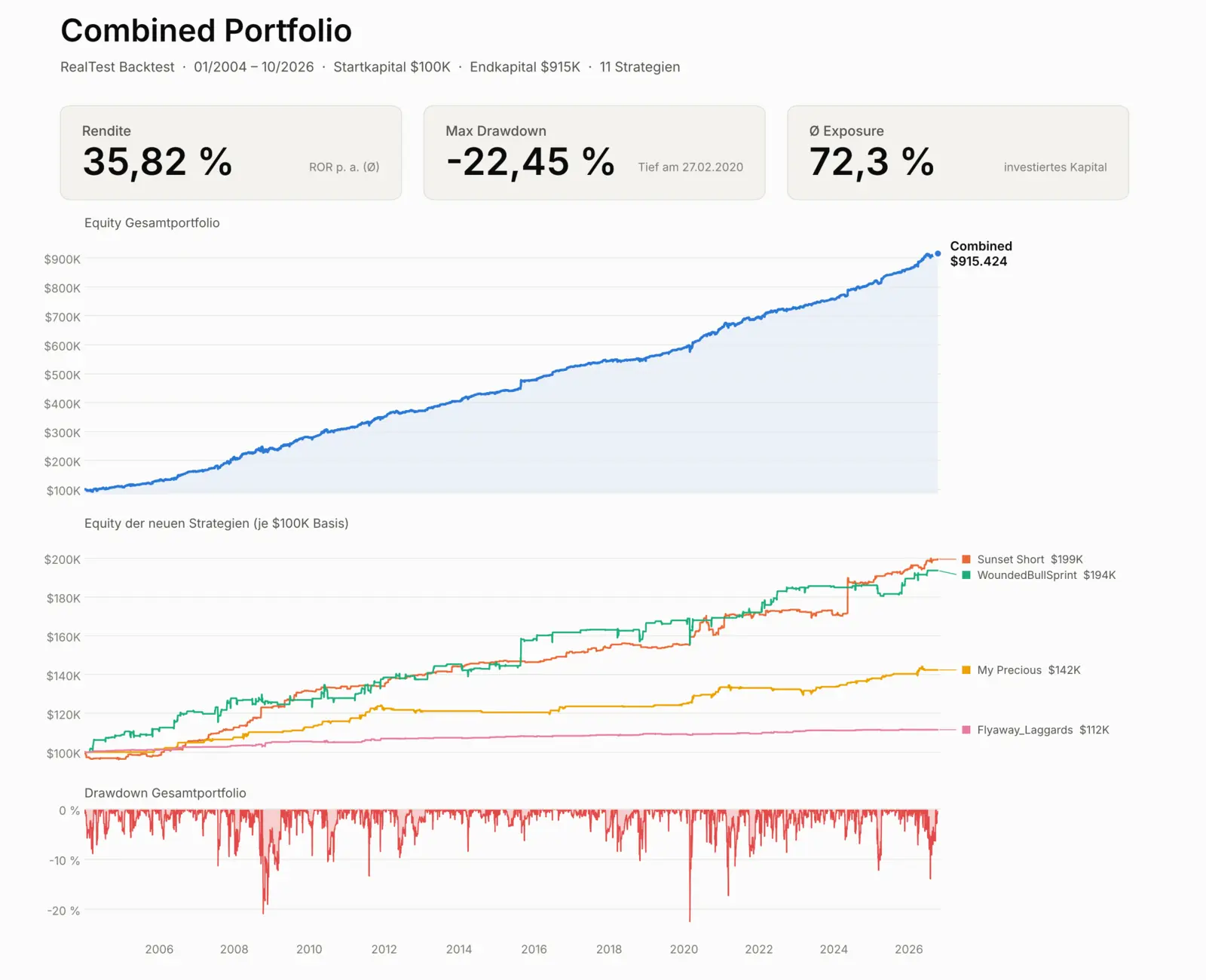The image size is (1206, 980).
Task: Click the $500K axis label of the equity chart
Action: (62, 375)
